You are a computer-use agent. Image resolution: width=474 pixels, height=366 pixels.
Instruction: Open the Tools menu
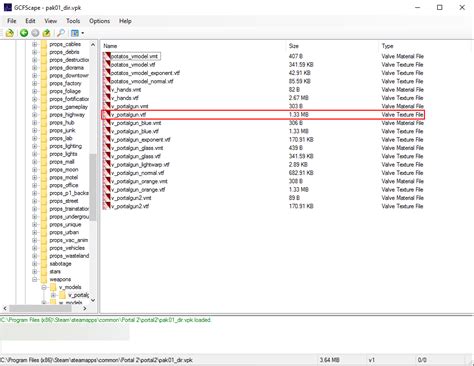(x=73, y=21)
